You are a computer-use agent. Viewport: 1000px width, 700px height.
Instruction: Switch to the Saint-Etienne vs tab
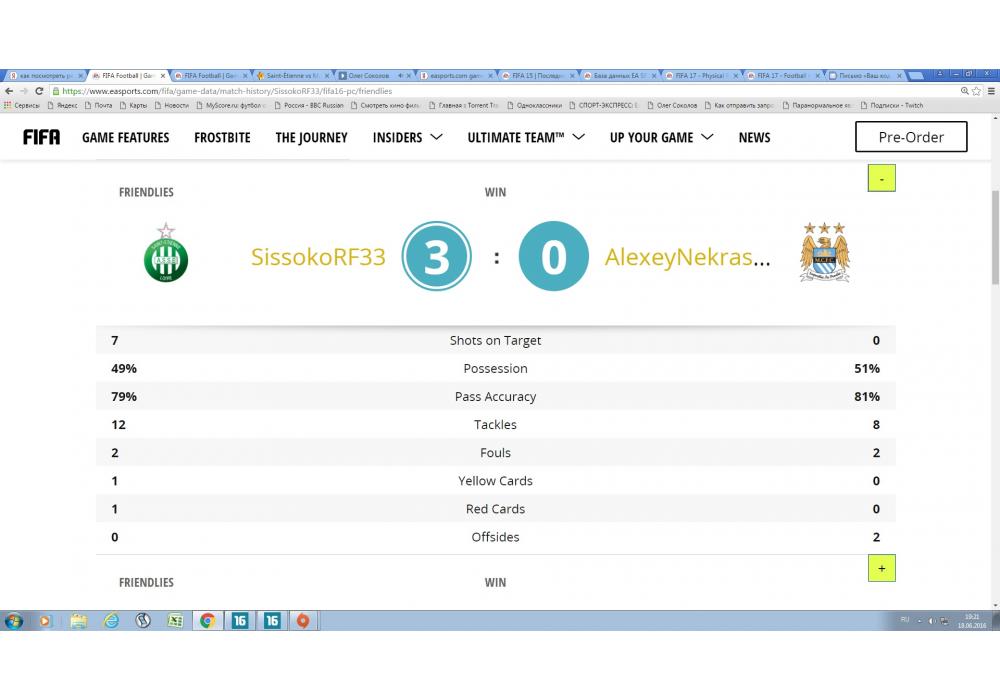pos(292,75)
